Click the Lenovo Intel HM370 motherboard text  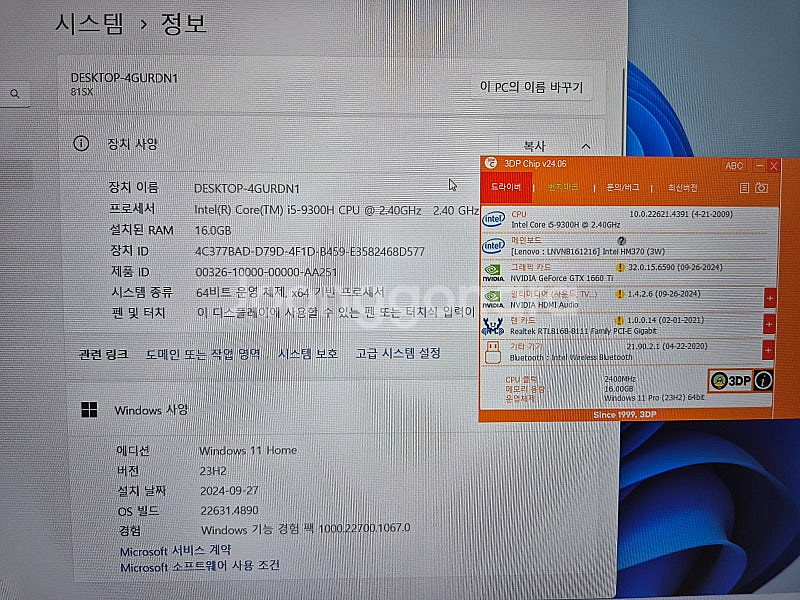click(588, 252)
